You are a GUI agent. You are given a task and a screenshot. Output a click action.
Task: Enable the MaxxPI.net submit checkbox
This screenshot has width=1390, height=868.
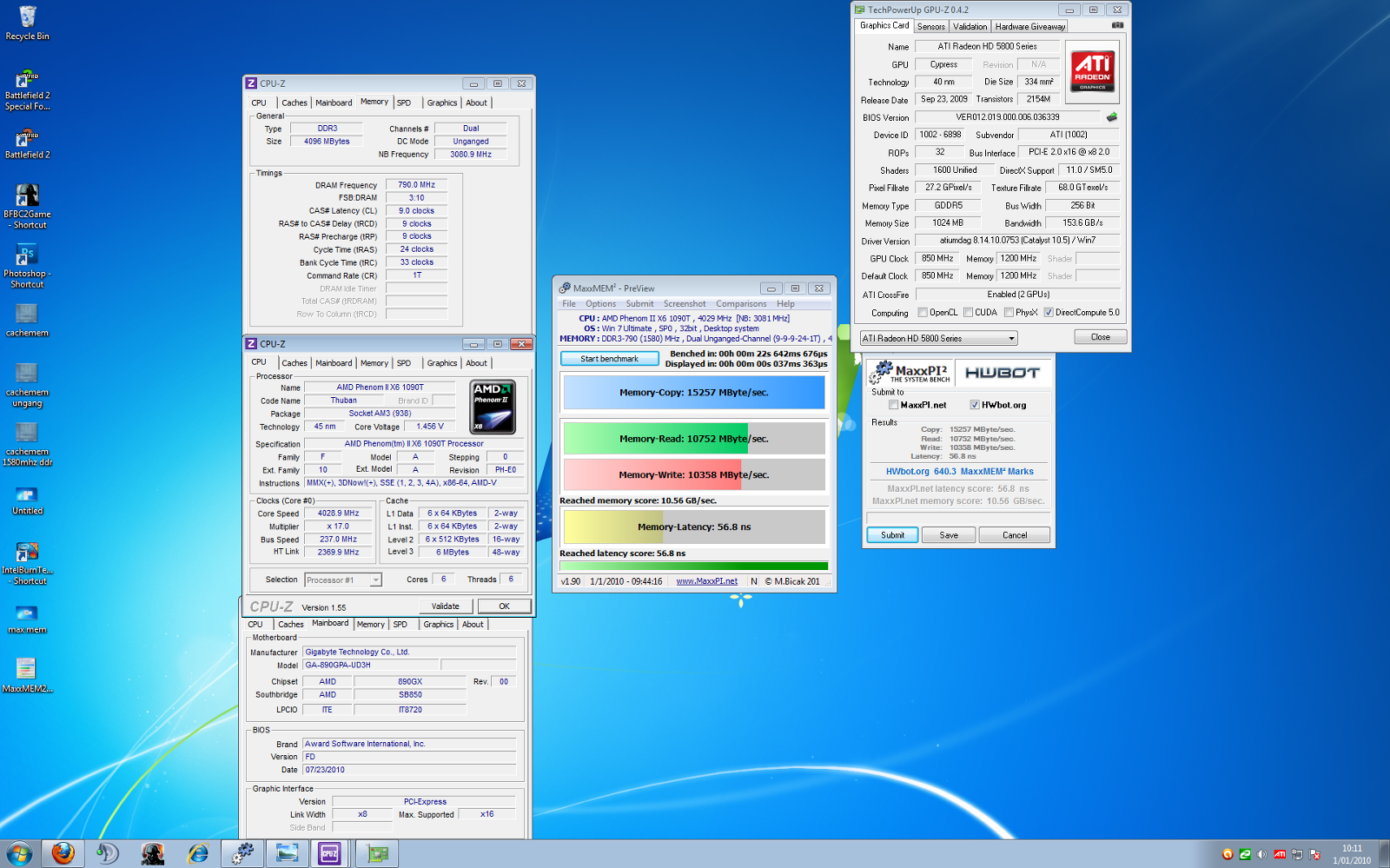(893, 405)
